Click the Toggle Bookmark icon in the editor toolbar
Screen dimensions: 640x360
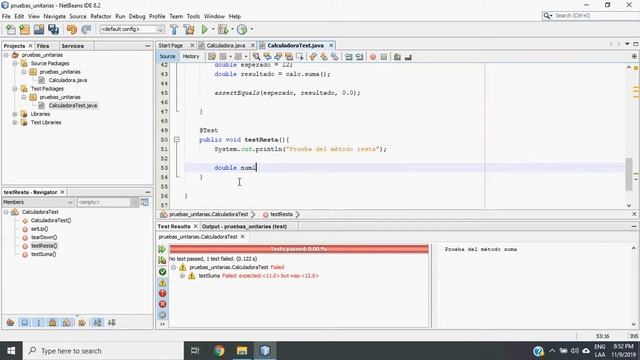click(x=335, y=57)
